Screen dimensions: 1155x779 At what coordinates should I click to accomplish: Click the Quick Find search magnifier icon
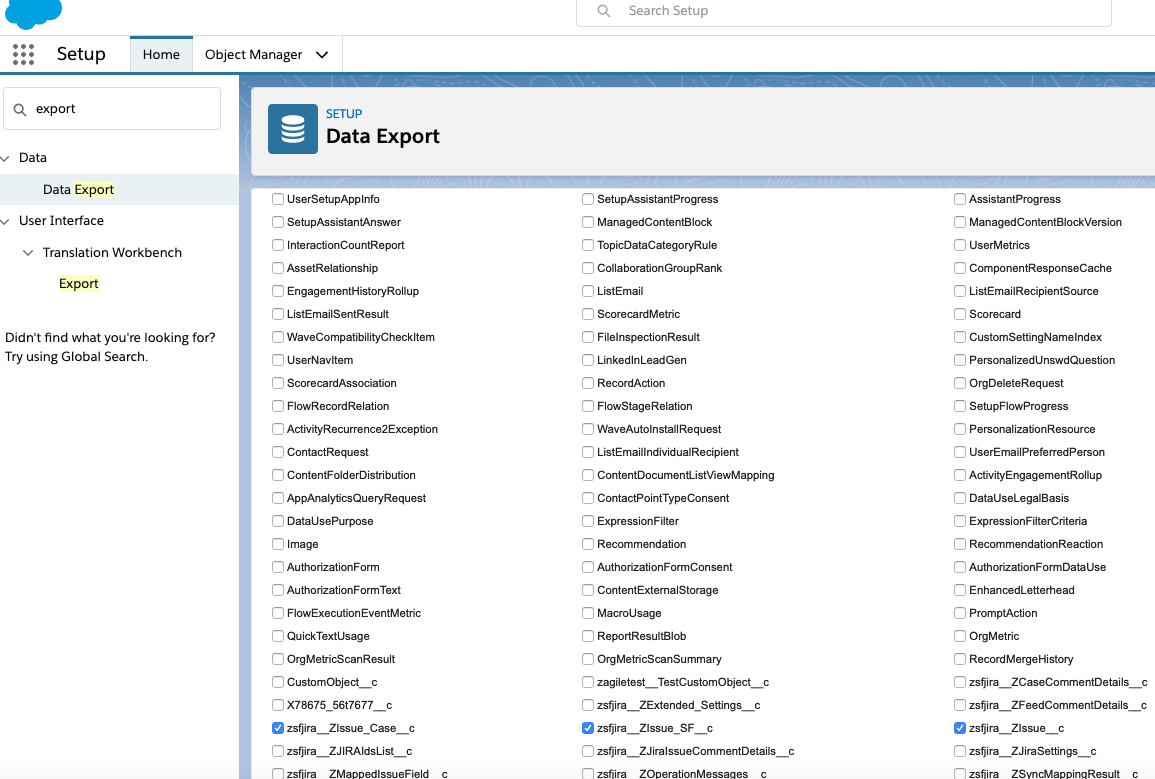(x=20, y=109)
